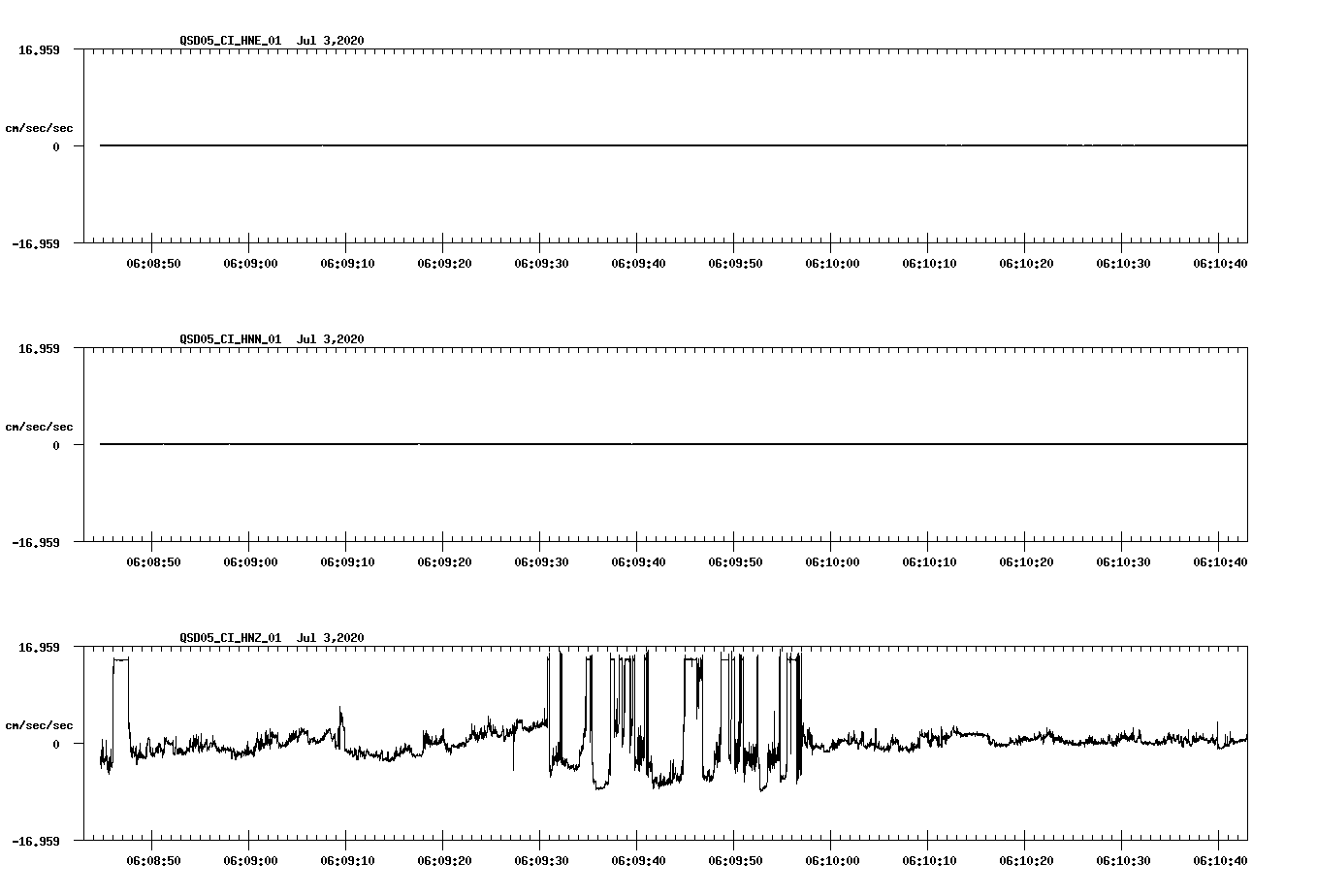Choose the 06:10:40 time label under HNN plot
Image resolution: width=1317 pixels, height=896 pixels.
(x=1220, y=562)
